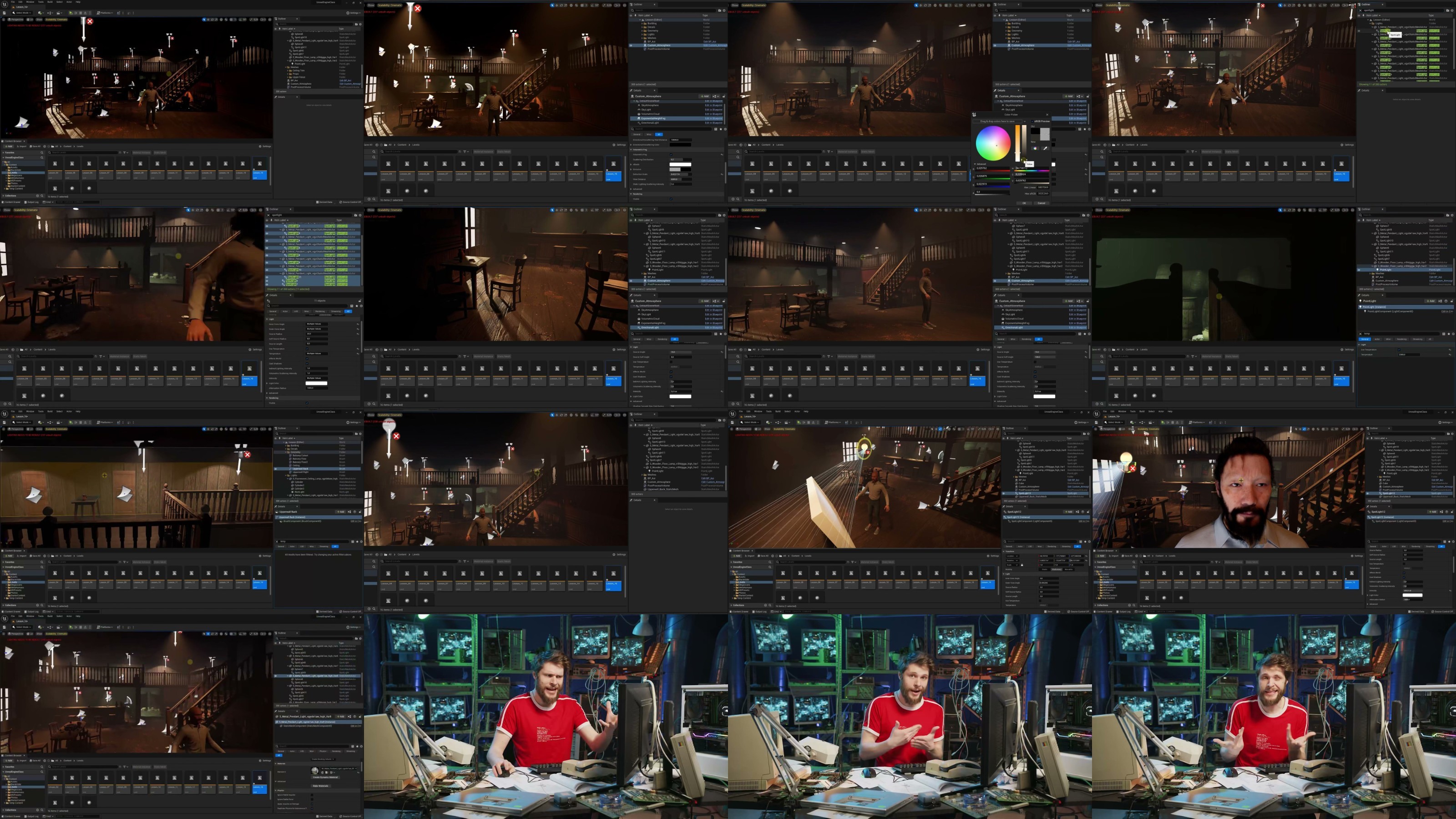The image size is (1456, 819).
Task: Collapse the Advanced section in Color Picker
Action: point(975,164)
